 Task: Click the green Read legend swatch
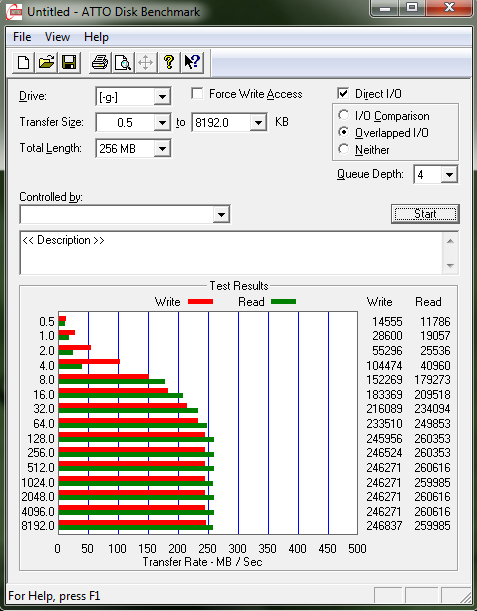point(283,301)
